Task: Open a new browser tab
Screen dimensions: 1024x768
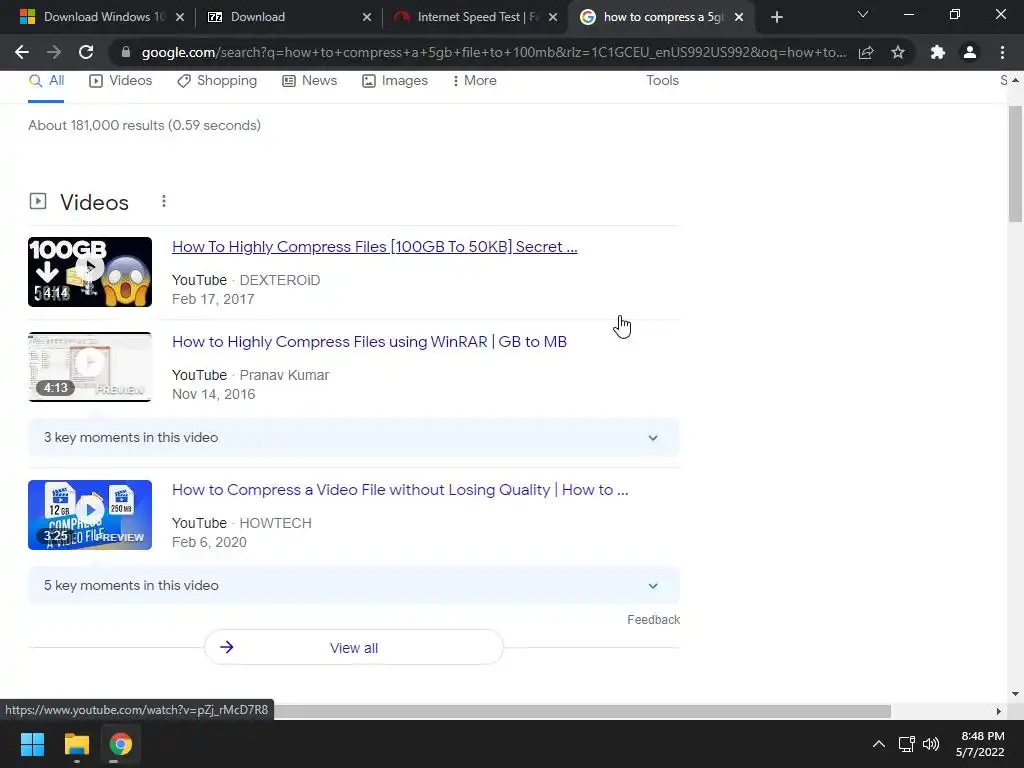Action: pyautogui.click(x=776, y=17)
